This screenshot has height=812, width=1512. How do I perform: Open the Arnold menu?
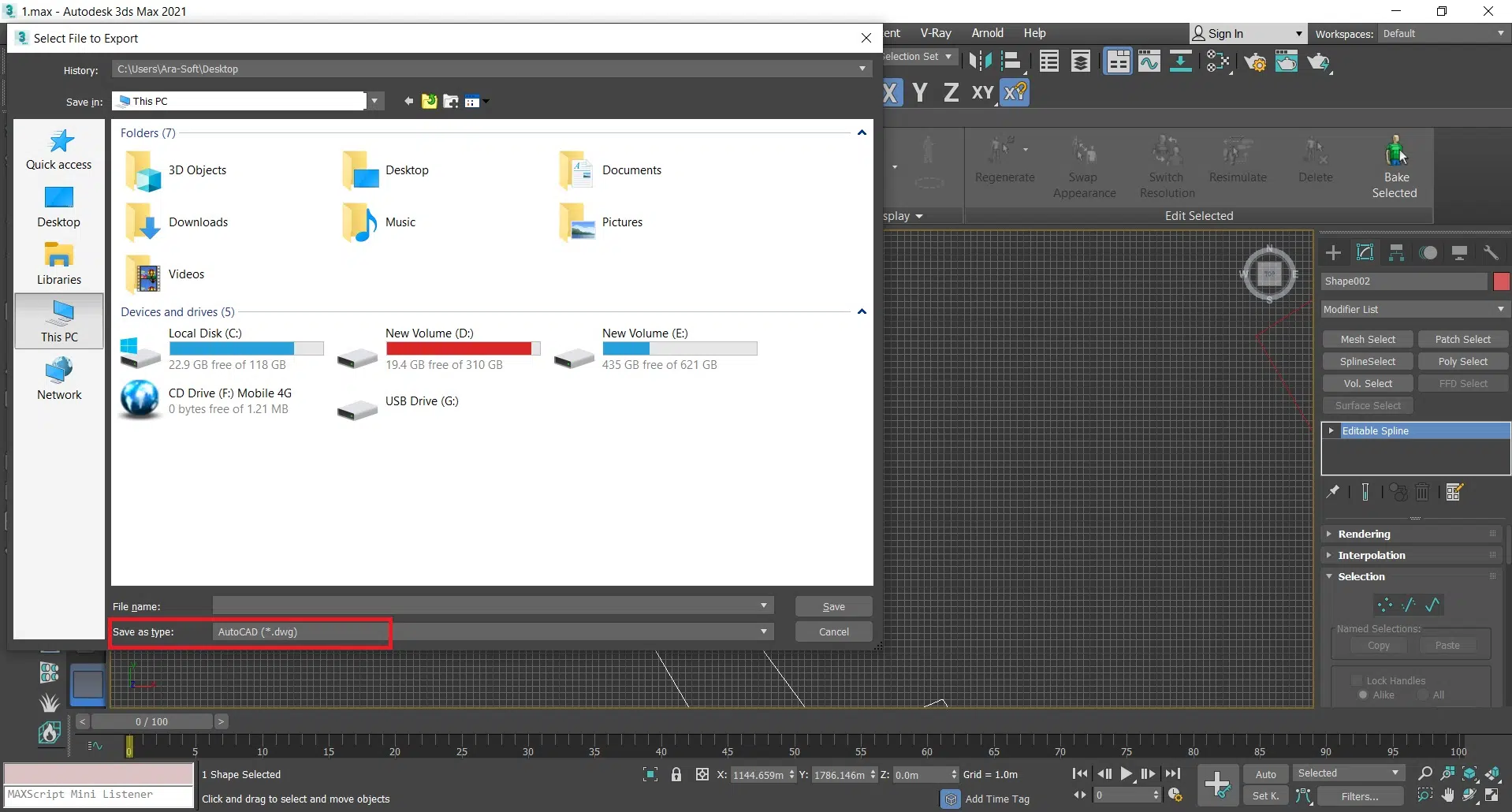coord(987,33)
